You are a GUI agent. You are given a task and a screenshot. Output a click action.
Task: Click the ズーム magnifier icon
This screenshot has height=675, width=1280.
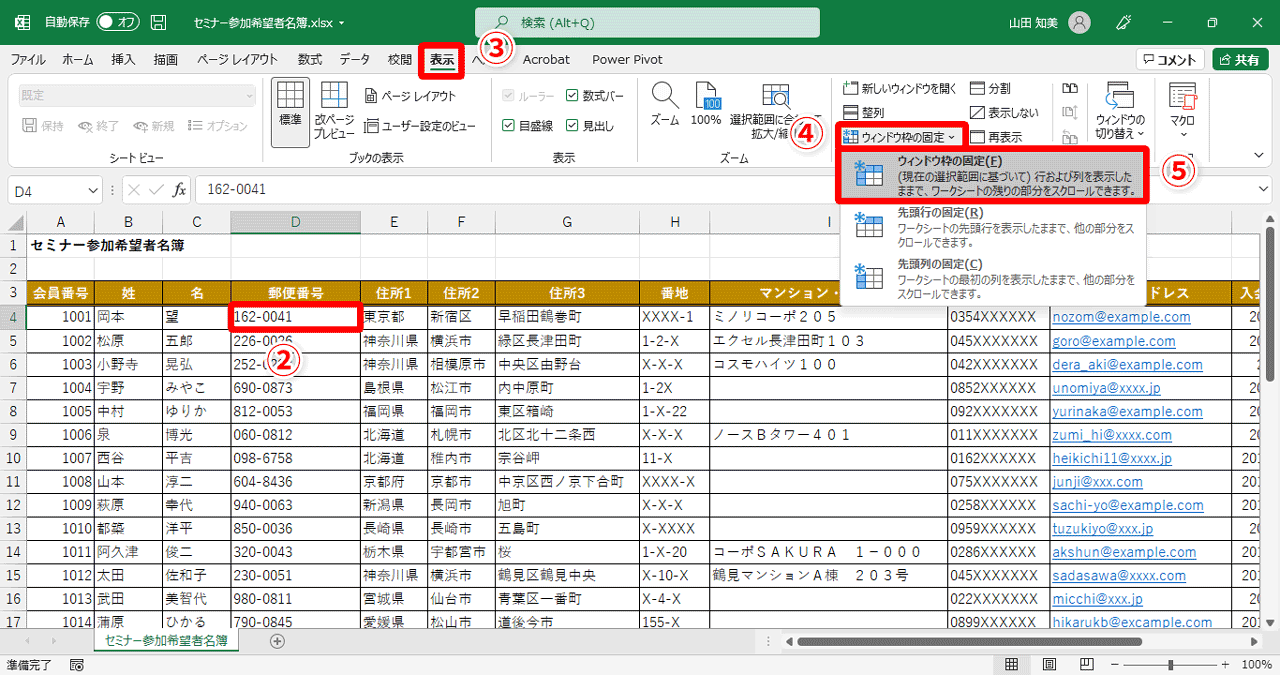(x=664, y=105)
